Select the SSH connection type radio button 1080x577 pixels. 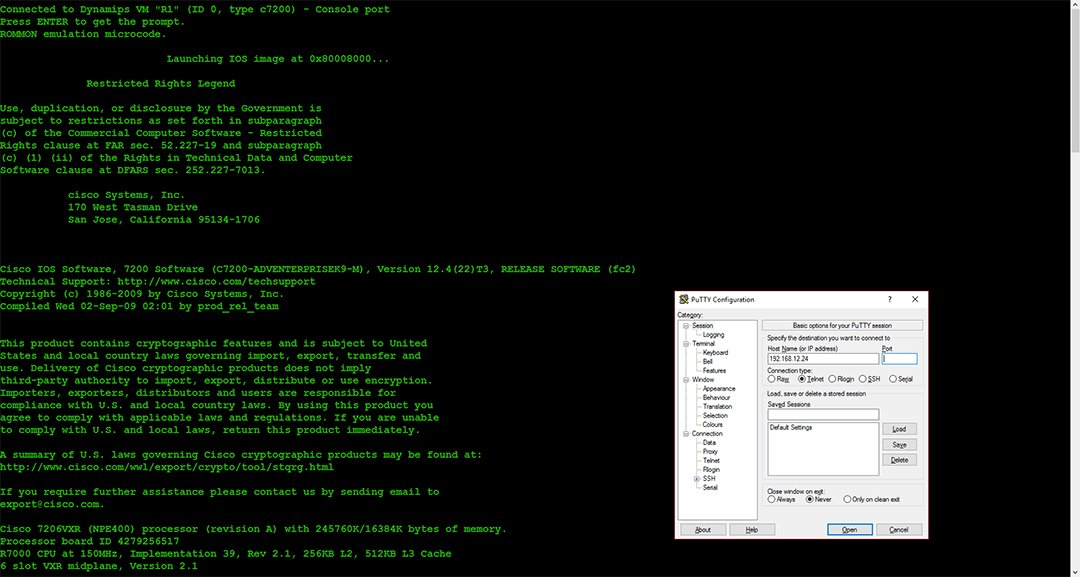[x=862, y=379]
